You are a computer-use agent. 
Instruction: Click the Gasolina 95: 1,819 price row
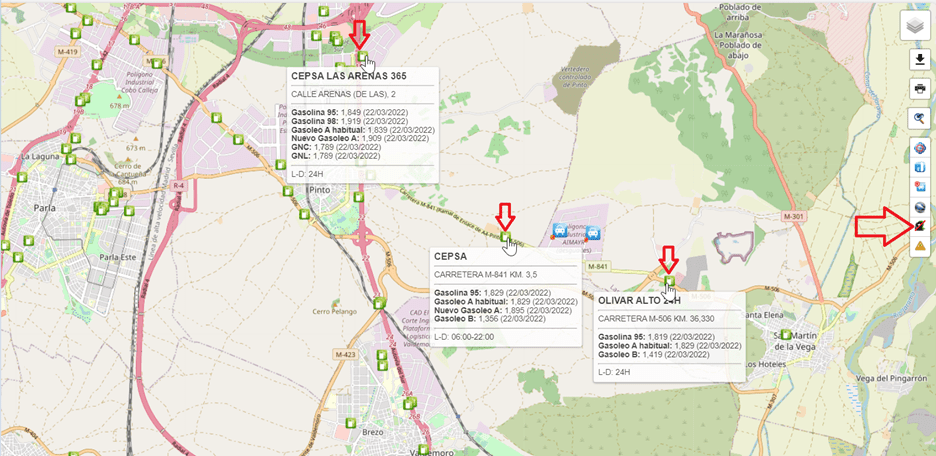coord(657,337)
